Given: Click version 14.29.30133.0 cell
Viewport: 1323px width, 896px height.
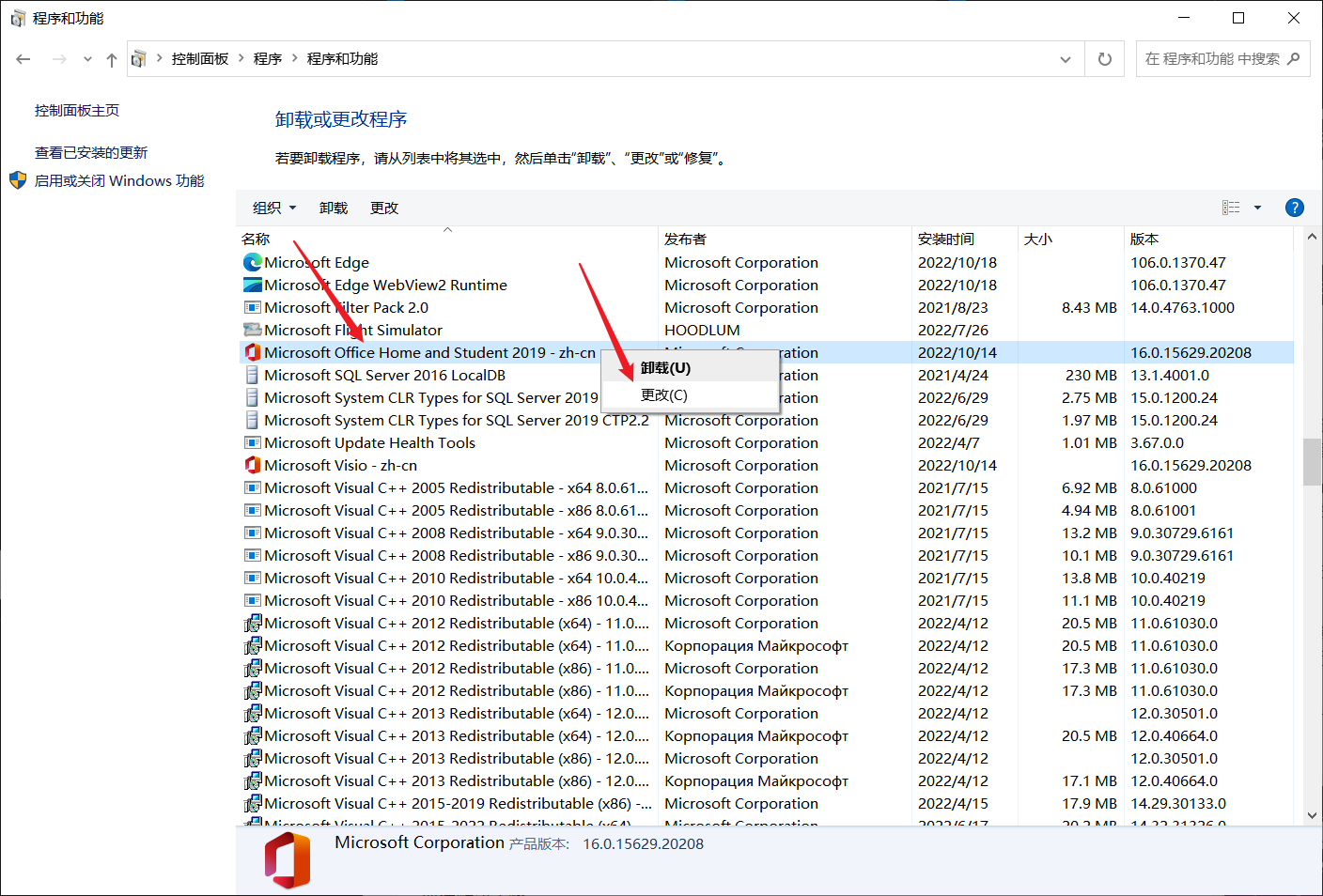Looking at the screenshot, I should 1178,804.
